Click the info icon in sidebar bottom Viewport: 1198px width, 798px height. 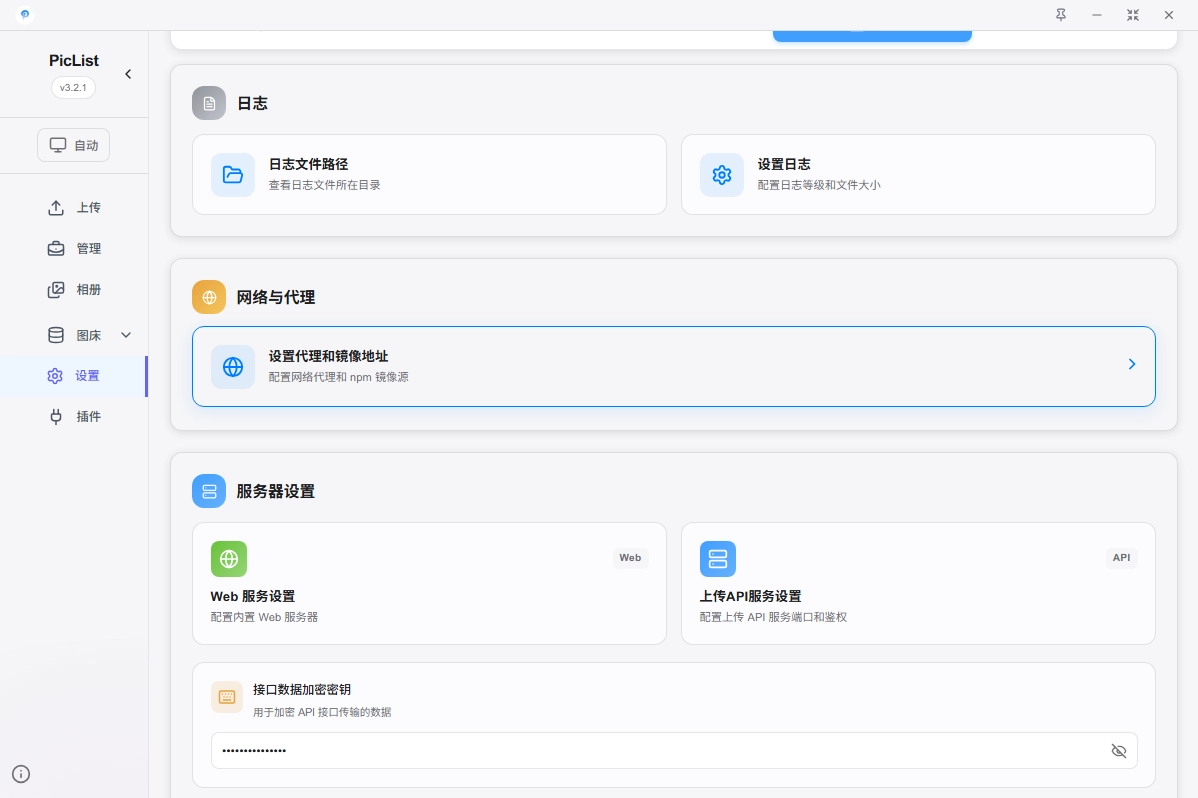(x=21, y=773)
